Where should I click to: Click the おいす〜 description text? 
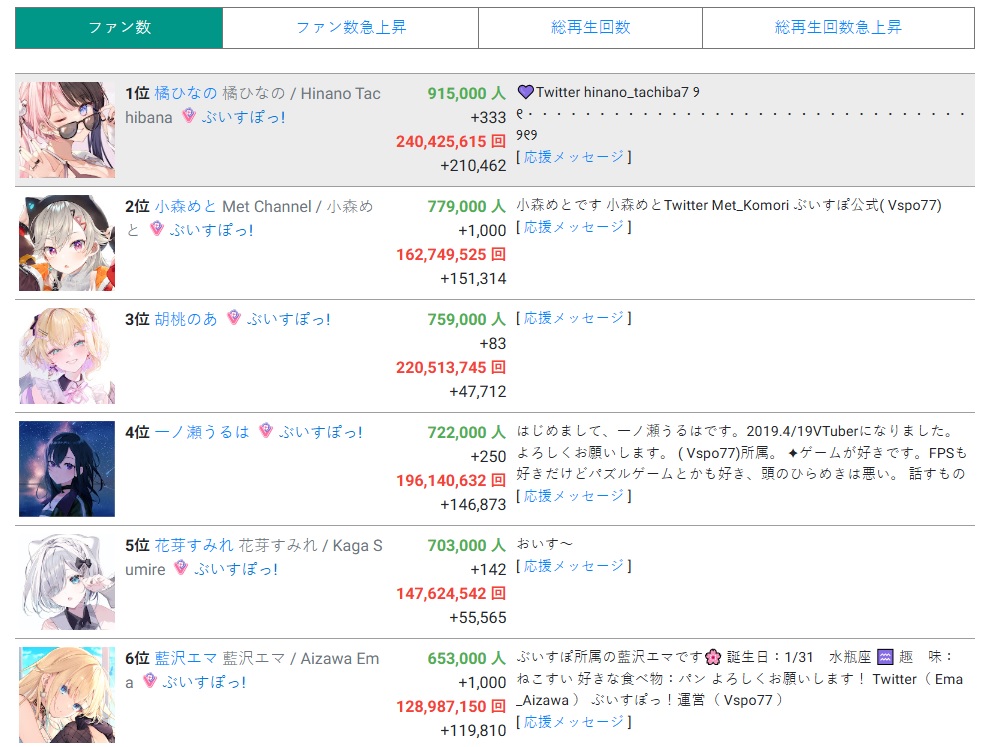pos(544,544)
